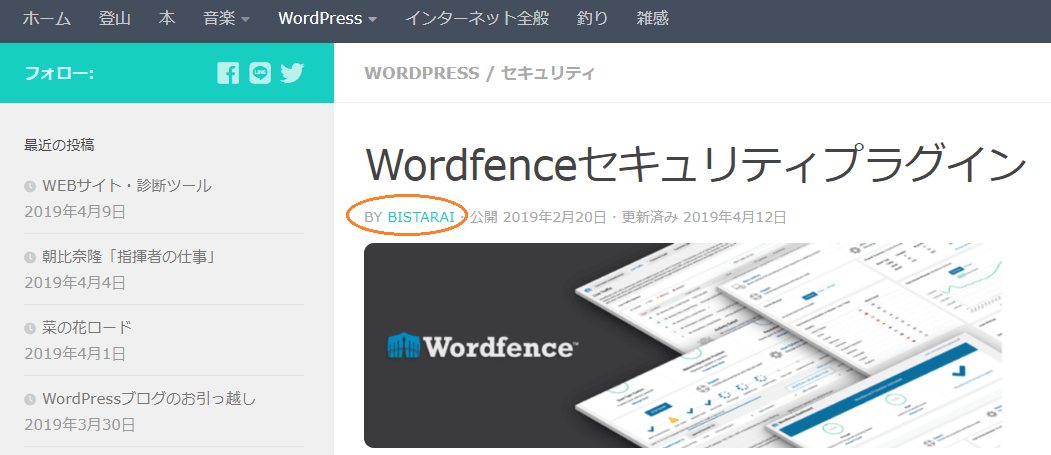This screenshot has height=455, width=1051.
Task: Click the Wordfence featured banner image
Action: coord(683,345)
